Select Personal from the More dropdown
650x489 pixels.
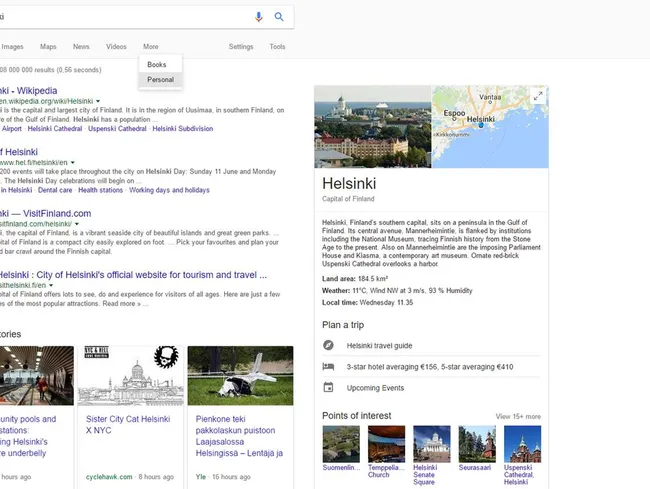click(x=160, y=80)
